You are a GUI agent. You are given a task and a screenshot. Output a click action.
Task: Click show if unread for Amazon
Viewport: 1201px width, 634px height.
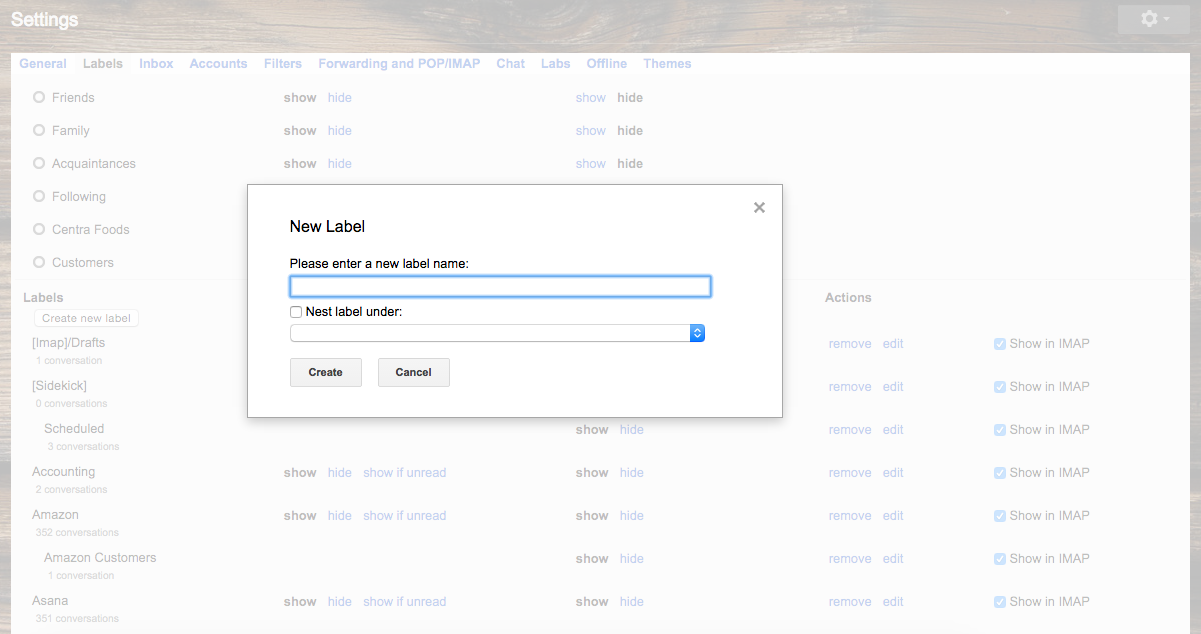pos(405,515)
